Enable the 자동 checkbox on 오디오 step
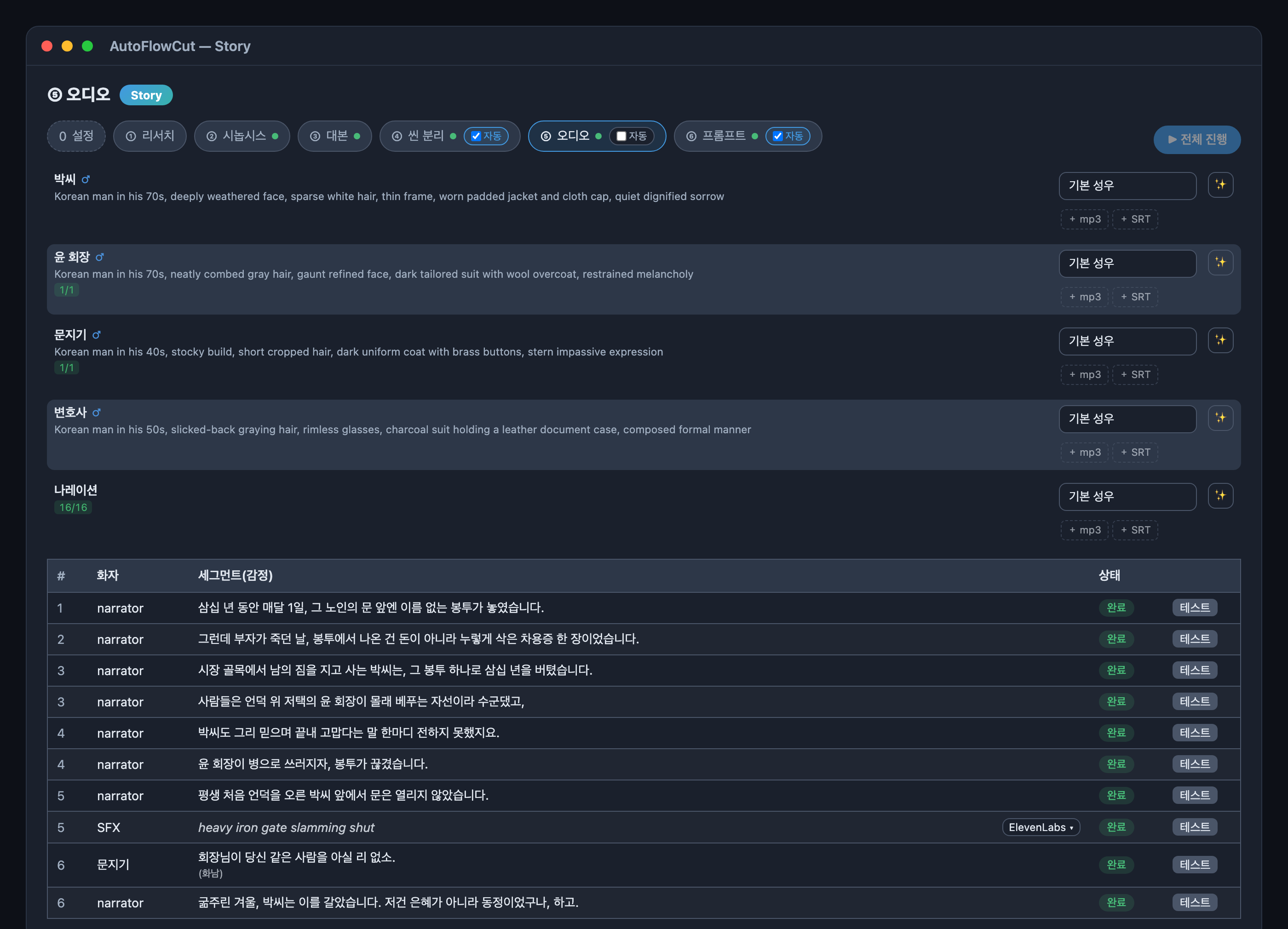The width and height of the screenshot is (1288, 929). click(621, 136)
